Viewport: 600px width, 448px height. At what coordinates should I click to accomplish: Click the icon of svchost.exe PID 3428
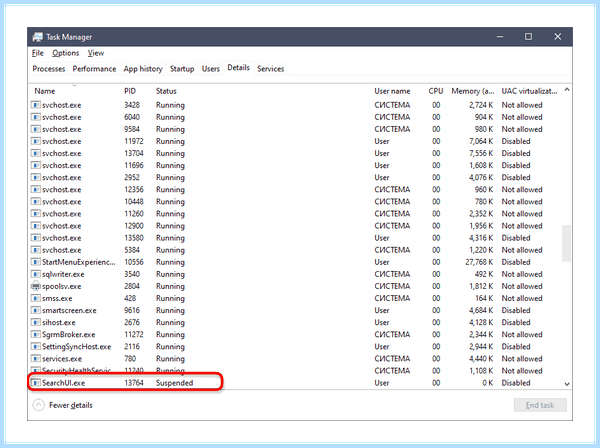pos(36,105)
